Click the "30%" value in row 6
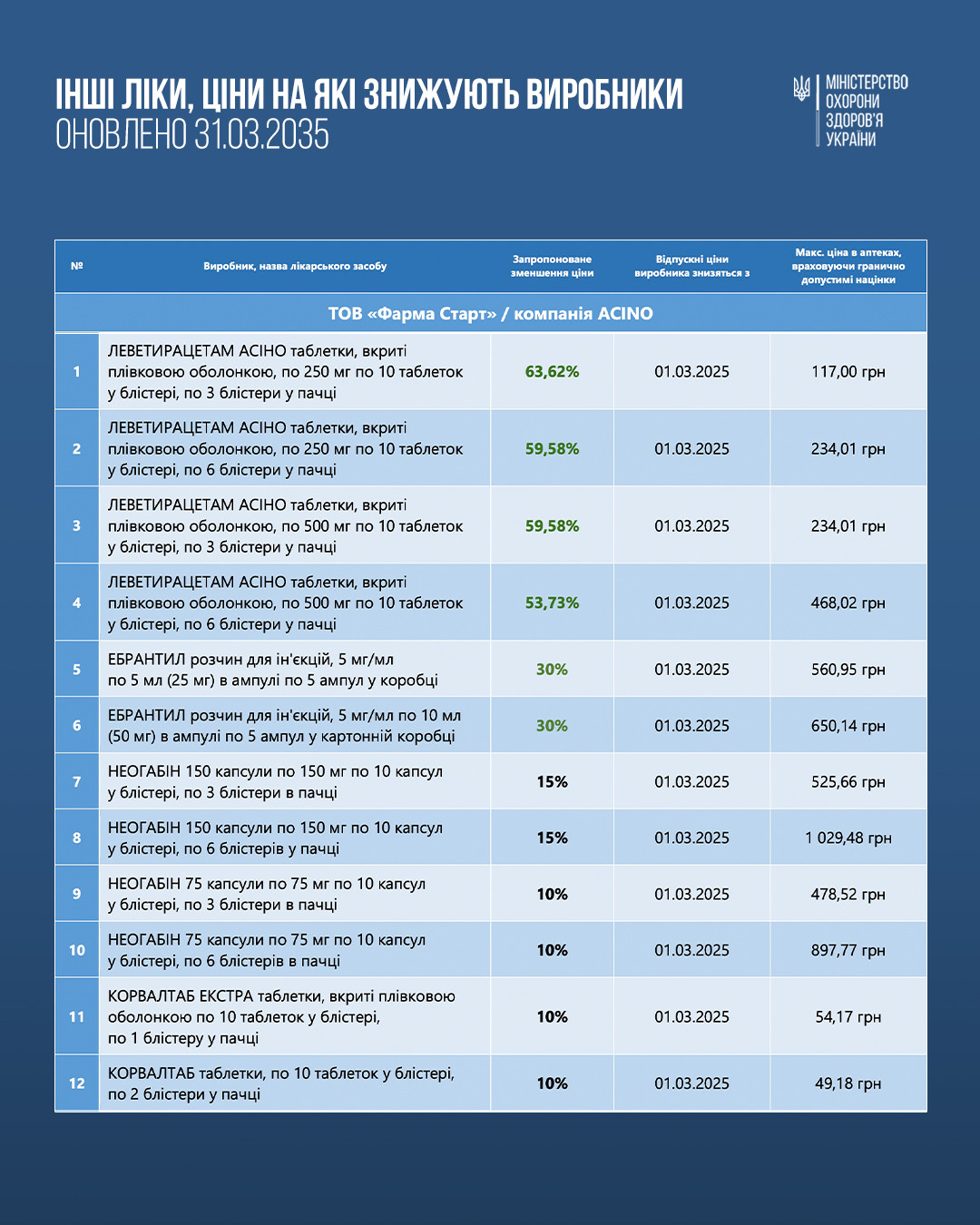Image resolution: width=980 pixels, height=1225 pixels. (x=552, y=725)
